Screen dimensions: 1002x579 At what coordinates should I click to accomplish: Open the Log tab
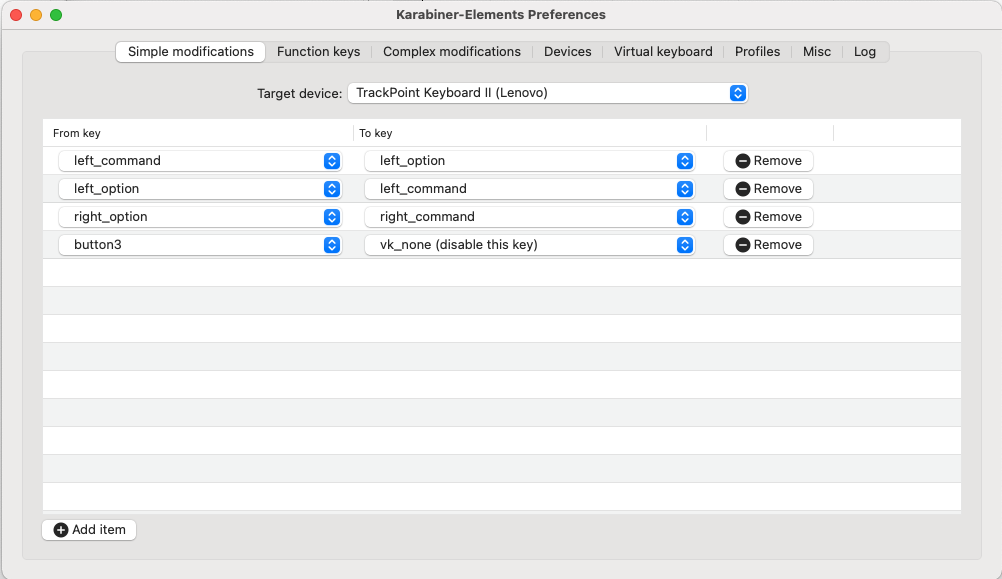pyautogui.click(x=865, y=52)
